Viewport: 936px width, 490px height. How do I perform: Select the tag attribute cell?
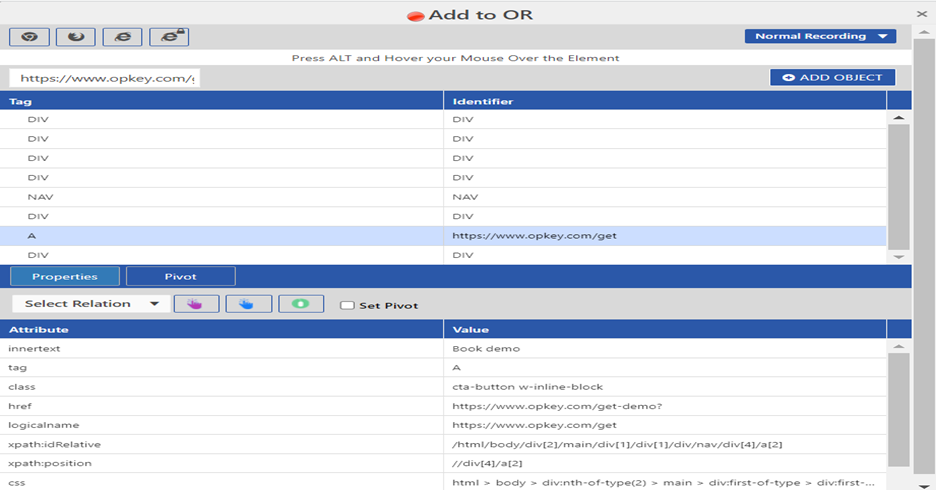(x=221, y=368)
